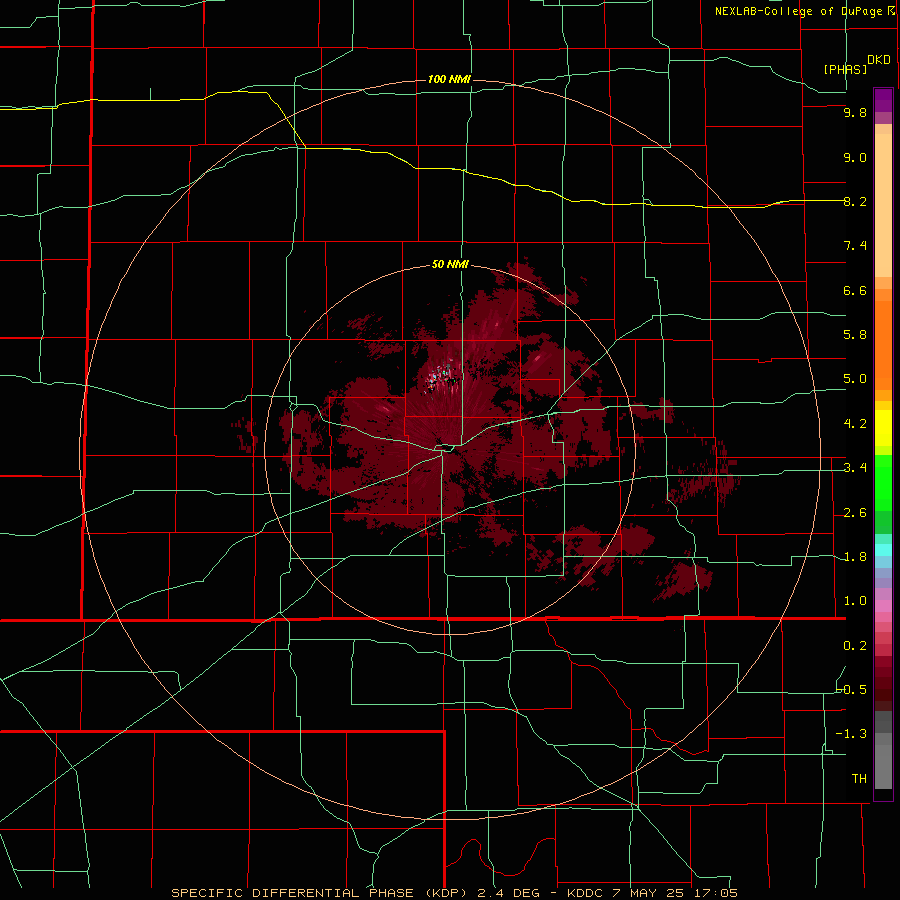Image resolution: width=900 pixels, height=900 pixels.
Task: Click the cyan high-KDP pixels in the radar echo
Action: click(x=441, y=375)
